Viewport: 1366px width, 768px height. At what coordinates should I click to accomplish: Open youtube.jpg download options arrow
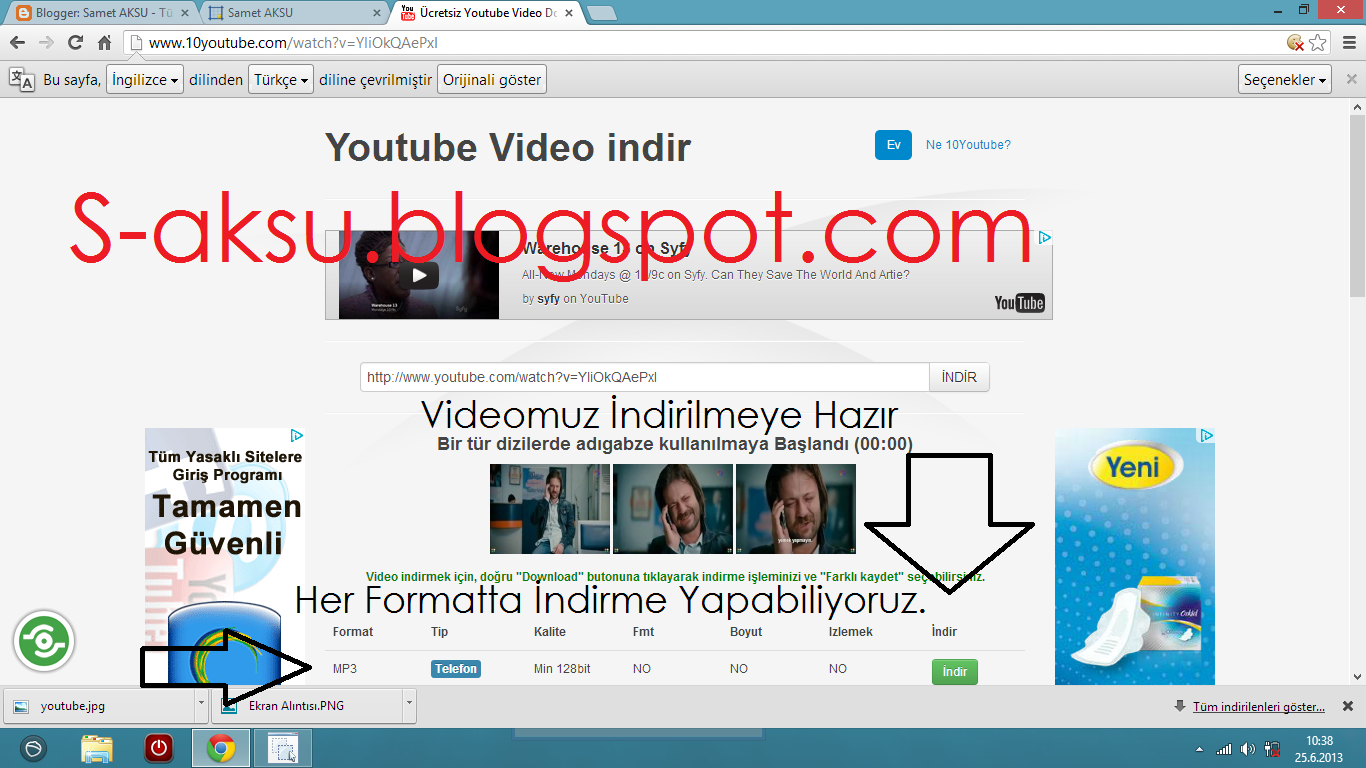[x=201, y=705]
